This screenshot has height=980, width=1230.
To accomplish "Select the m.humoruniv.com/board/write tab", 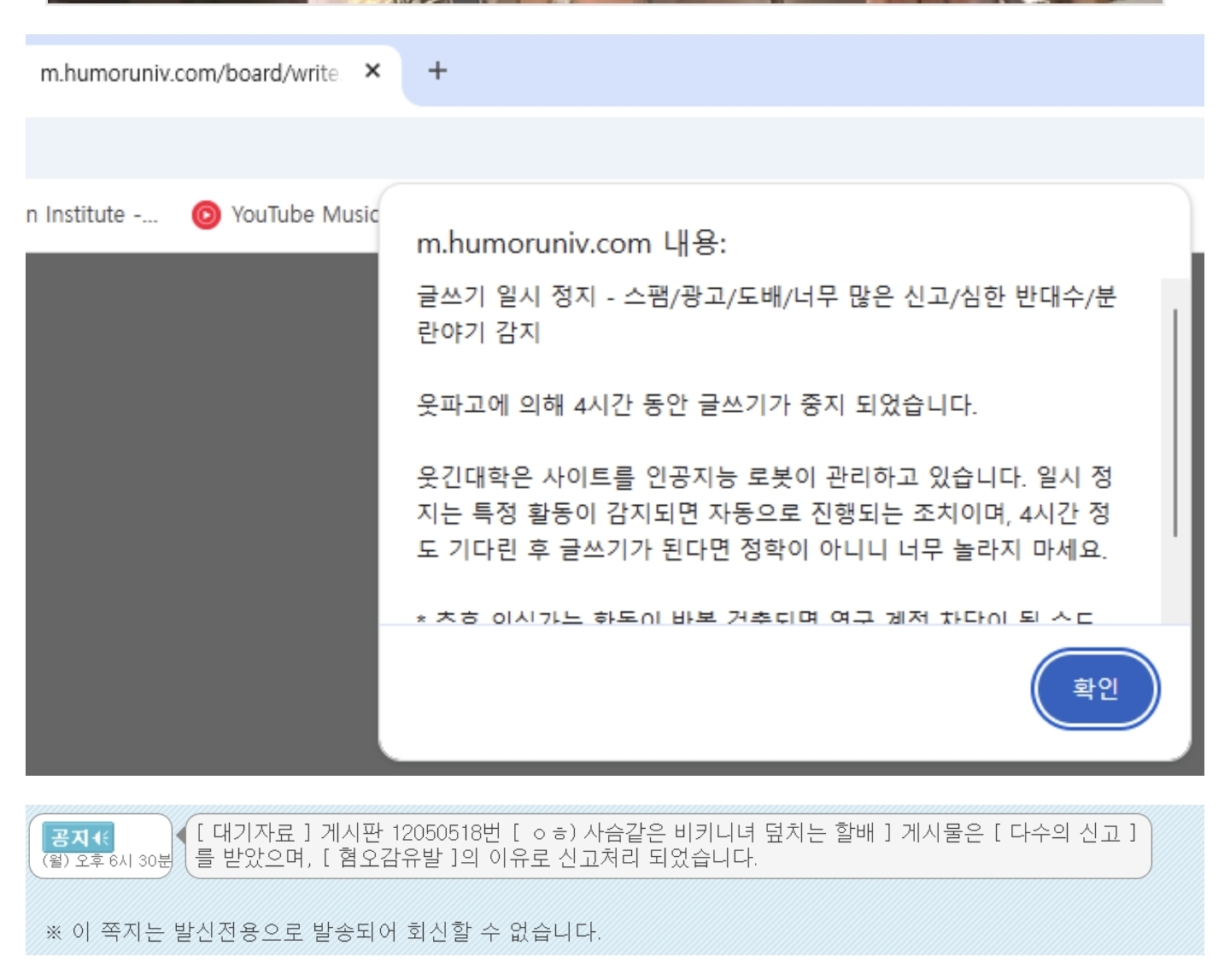I will [189, 73].
